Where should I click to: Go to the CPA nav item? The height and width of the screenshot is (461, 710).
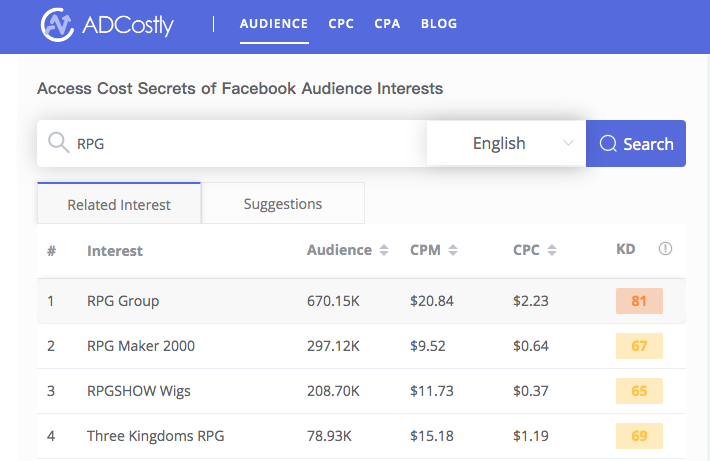click(x=387, y=24)
